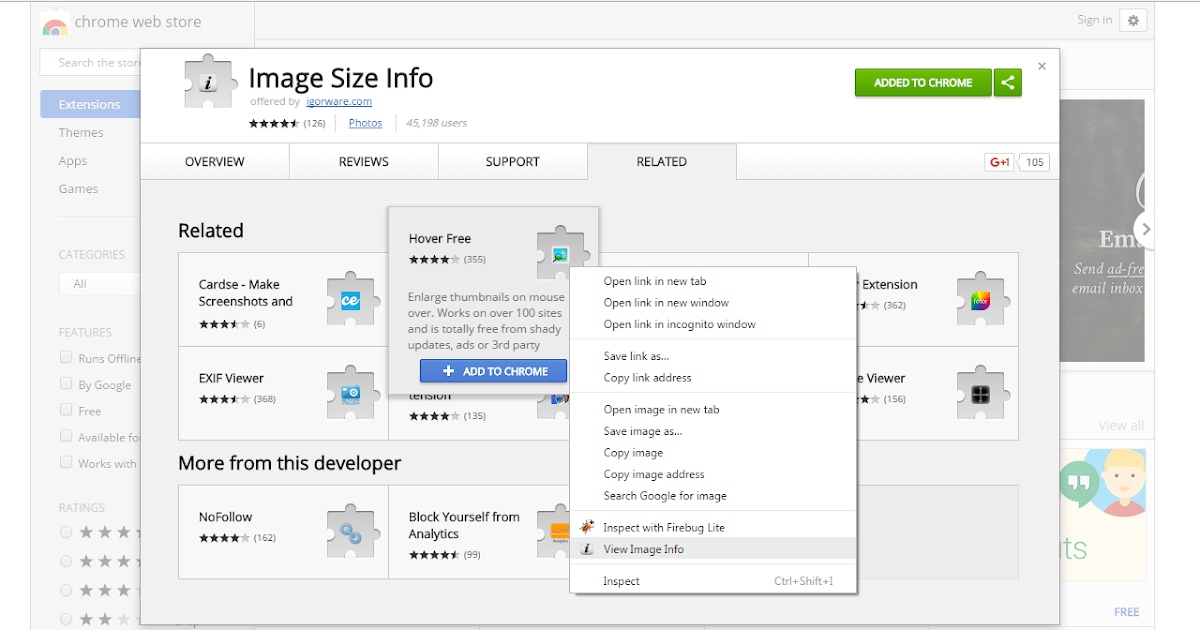This screenshot has width=1200, height=630.
Task: Toggle the By Google checkbox
Action: coord(66,383)
